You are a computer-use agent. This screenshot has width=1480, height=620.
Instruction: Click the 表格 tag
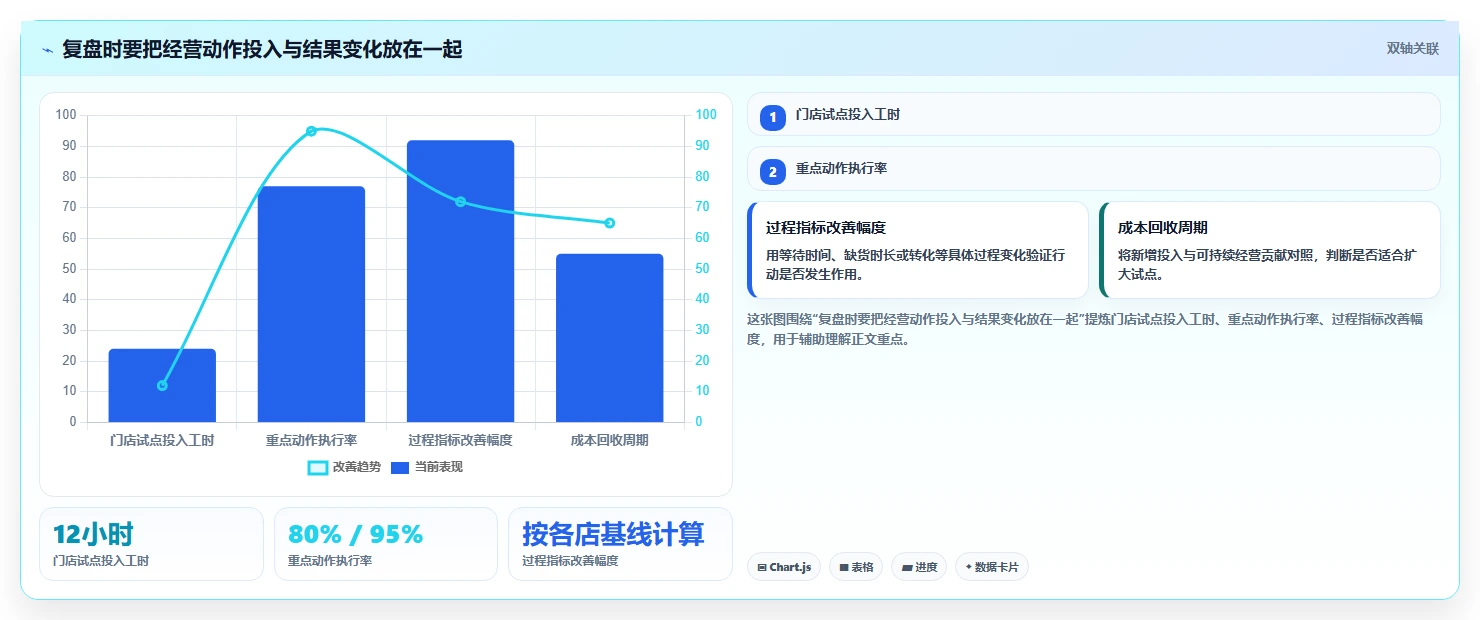point(856,567)
